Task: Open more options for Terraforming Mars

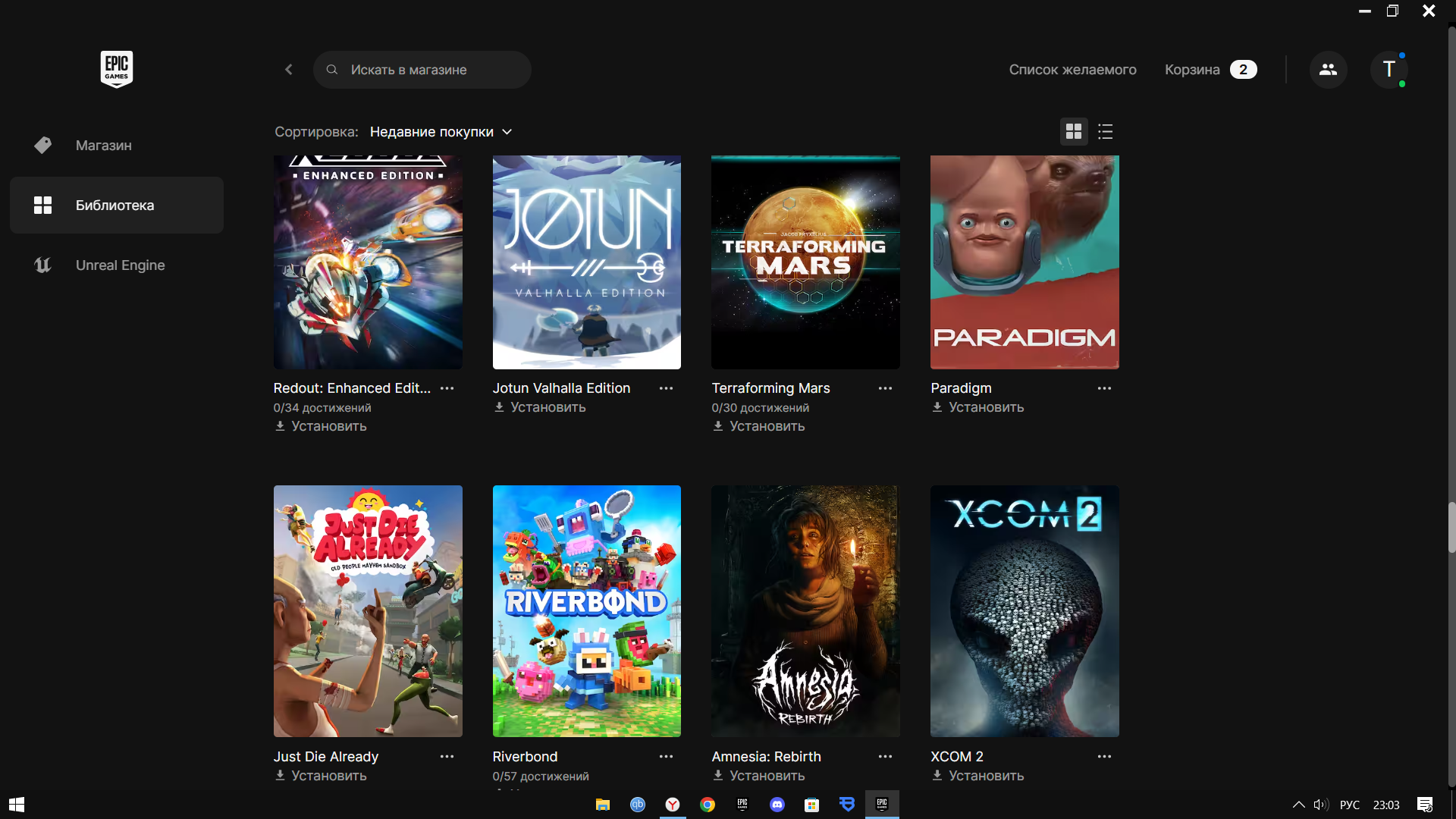Action: (885, 388)
